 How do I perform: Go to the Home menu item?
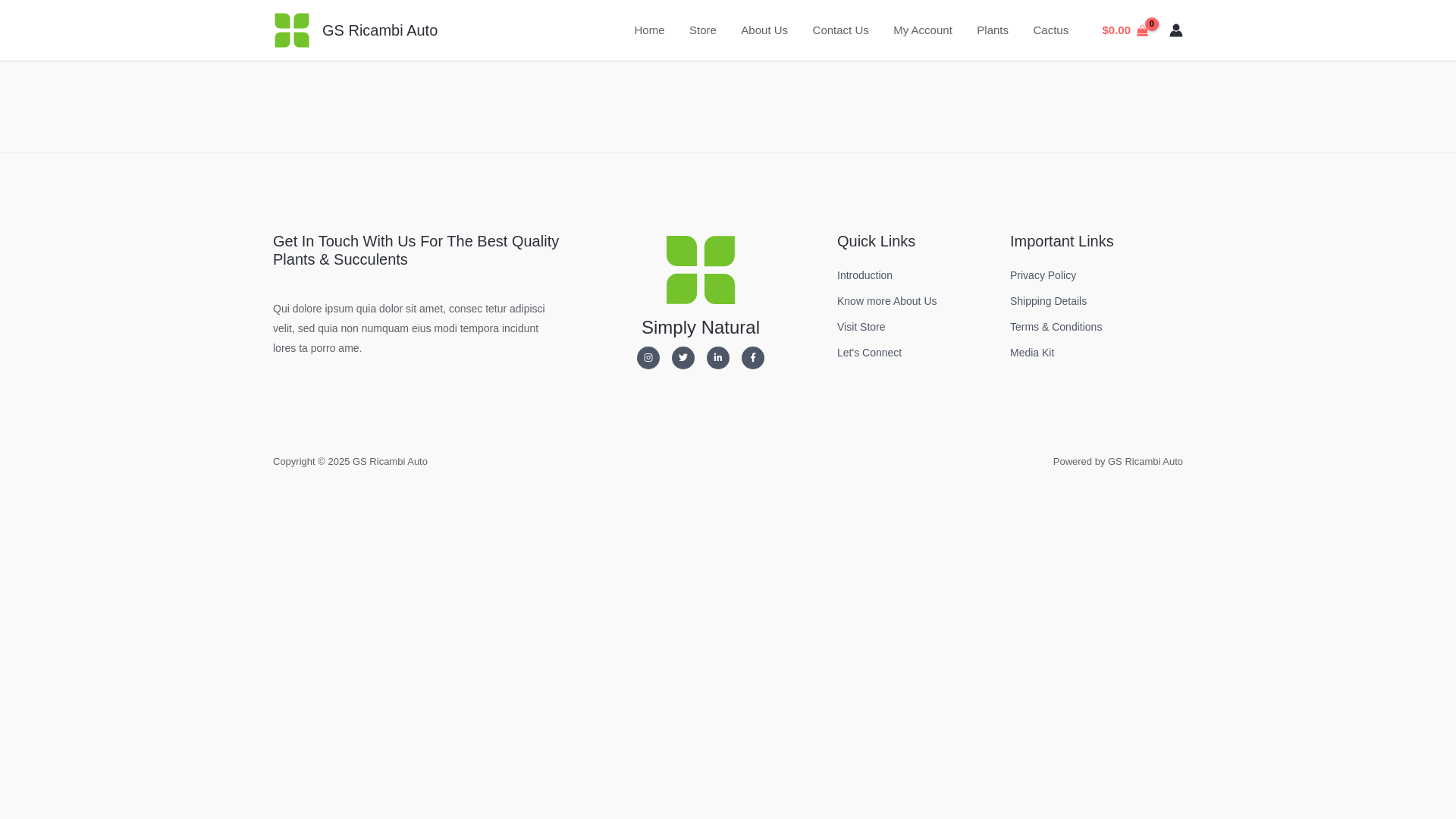[649, 30]
